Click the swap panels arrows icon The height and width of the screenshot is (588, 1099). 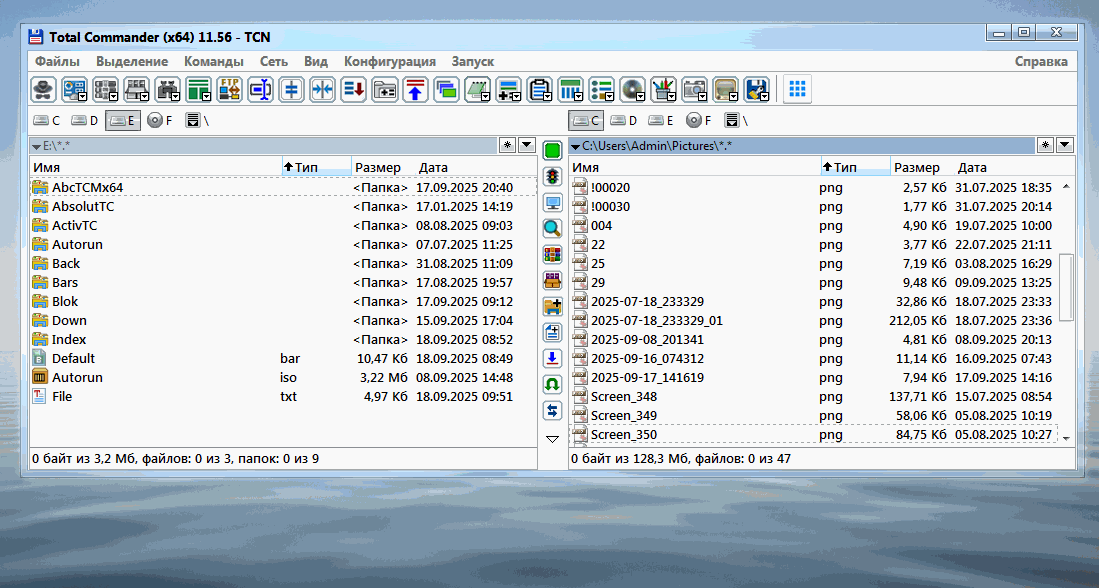pyautogui.click(x=552, y=410)
